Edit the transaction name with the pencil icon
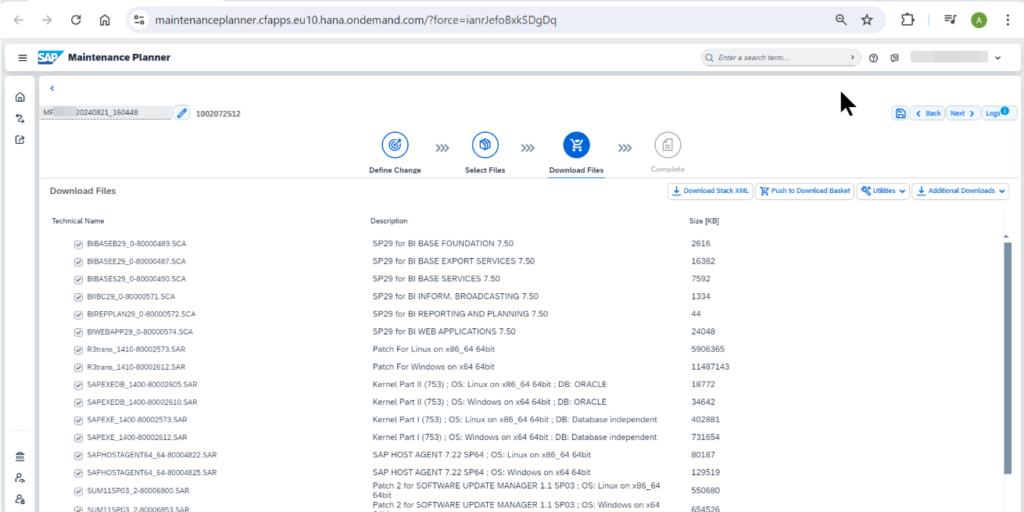Screen dimensions: 1024x512 [182, 113]
